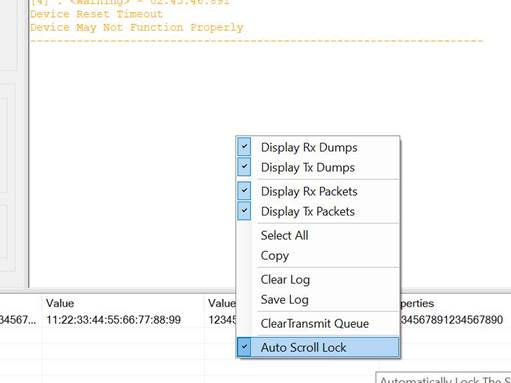Toggle Display Tx Dumps option
Viewport: 511px width, 383px height.
click(318, 167)
